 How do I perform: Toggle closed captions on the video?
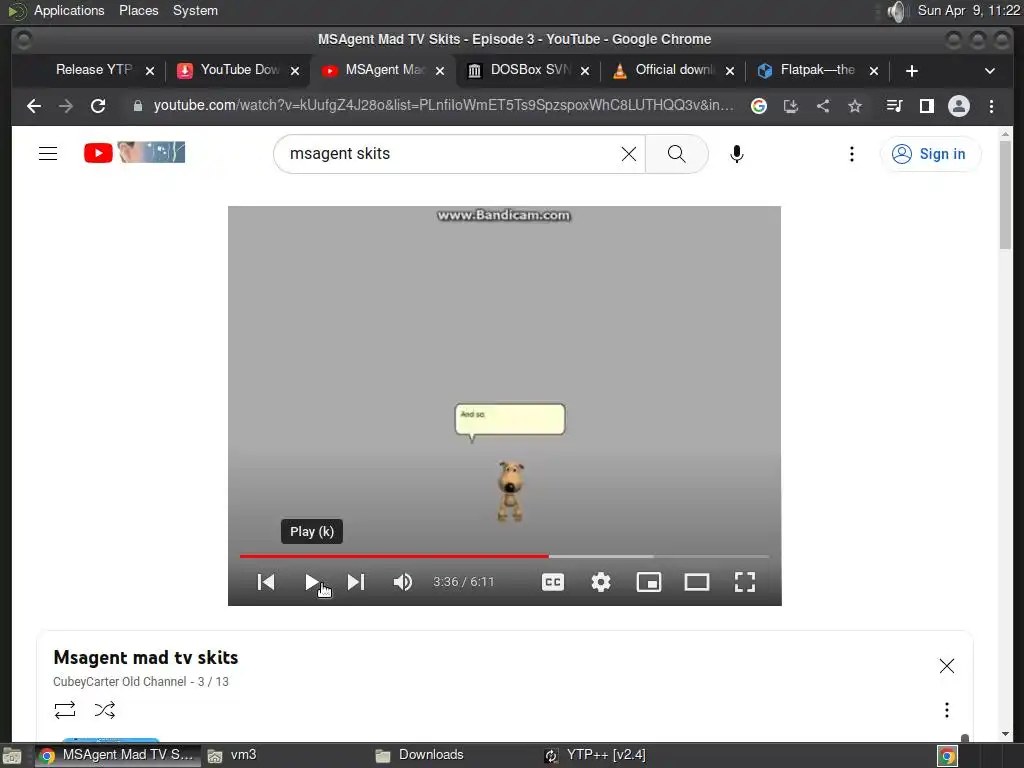pos(552,582)
